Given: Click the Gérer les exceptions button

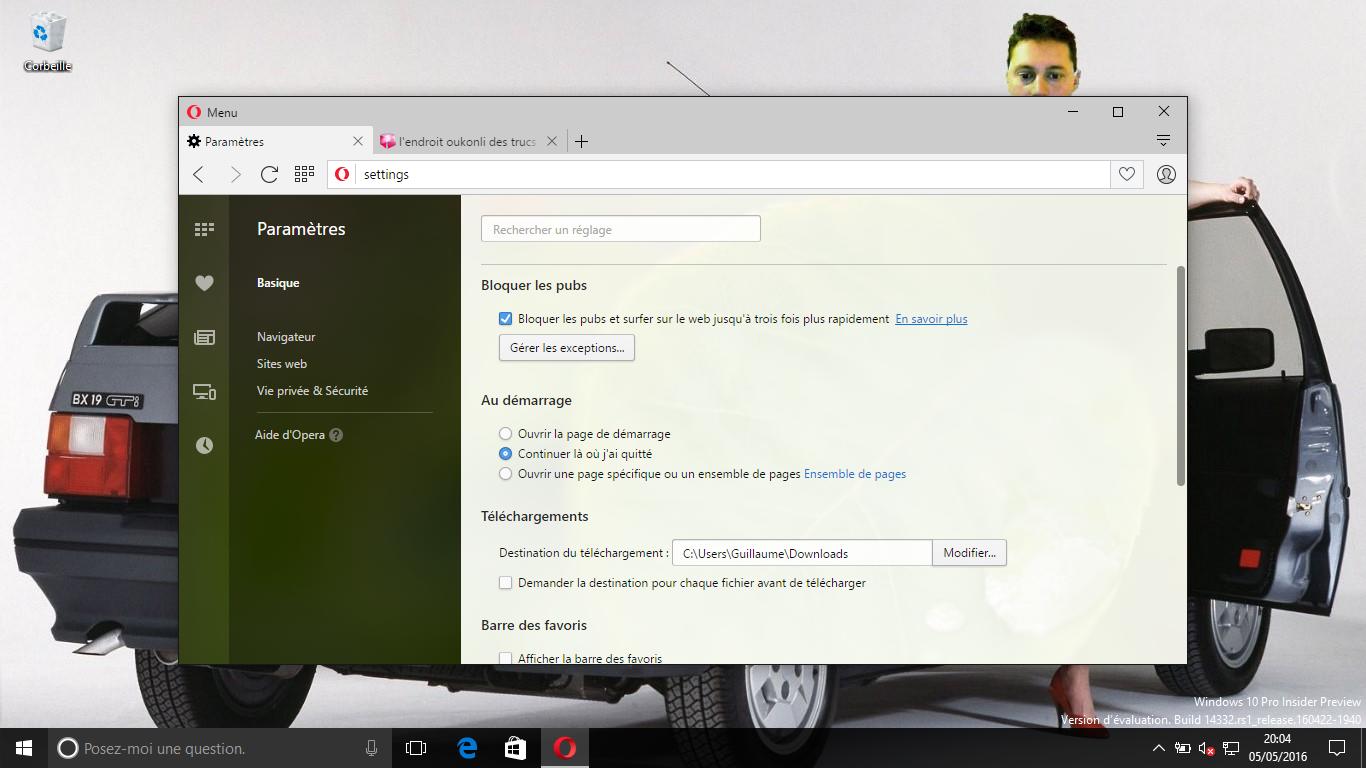Looking at the screenshot, I should pyautogui.click(x=566, y=348).
